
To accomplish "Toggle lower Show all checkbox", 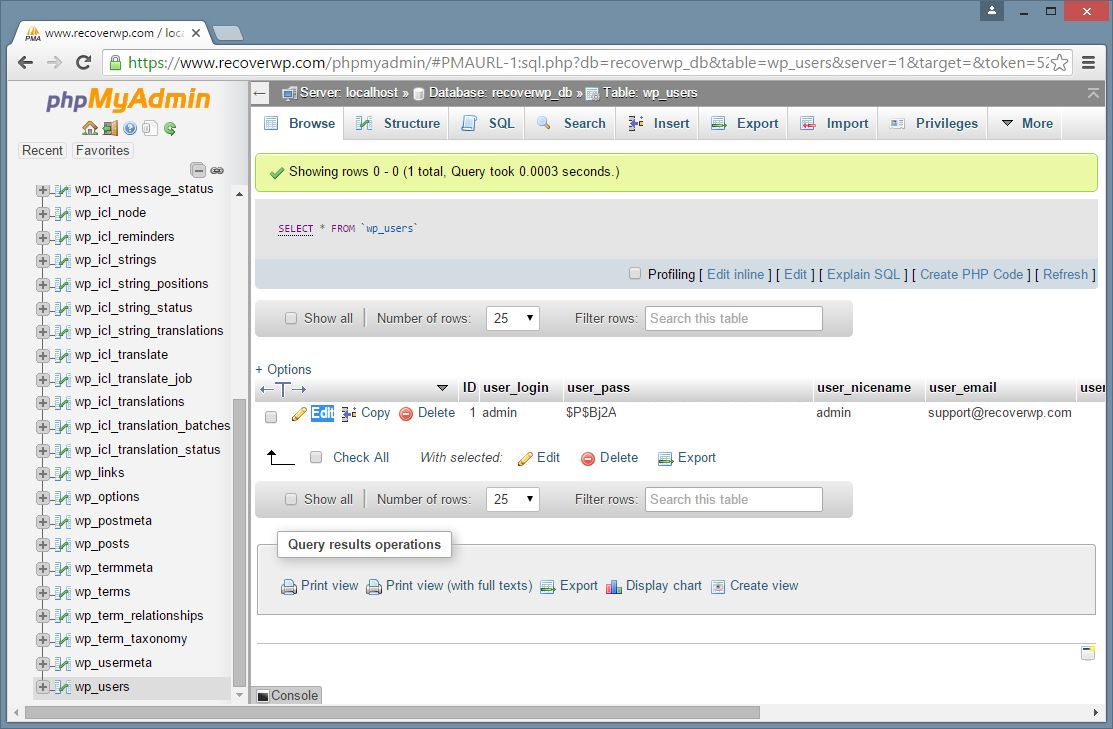I will pos(290,499).
